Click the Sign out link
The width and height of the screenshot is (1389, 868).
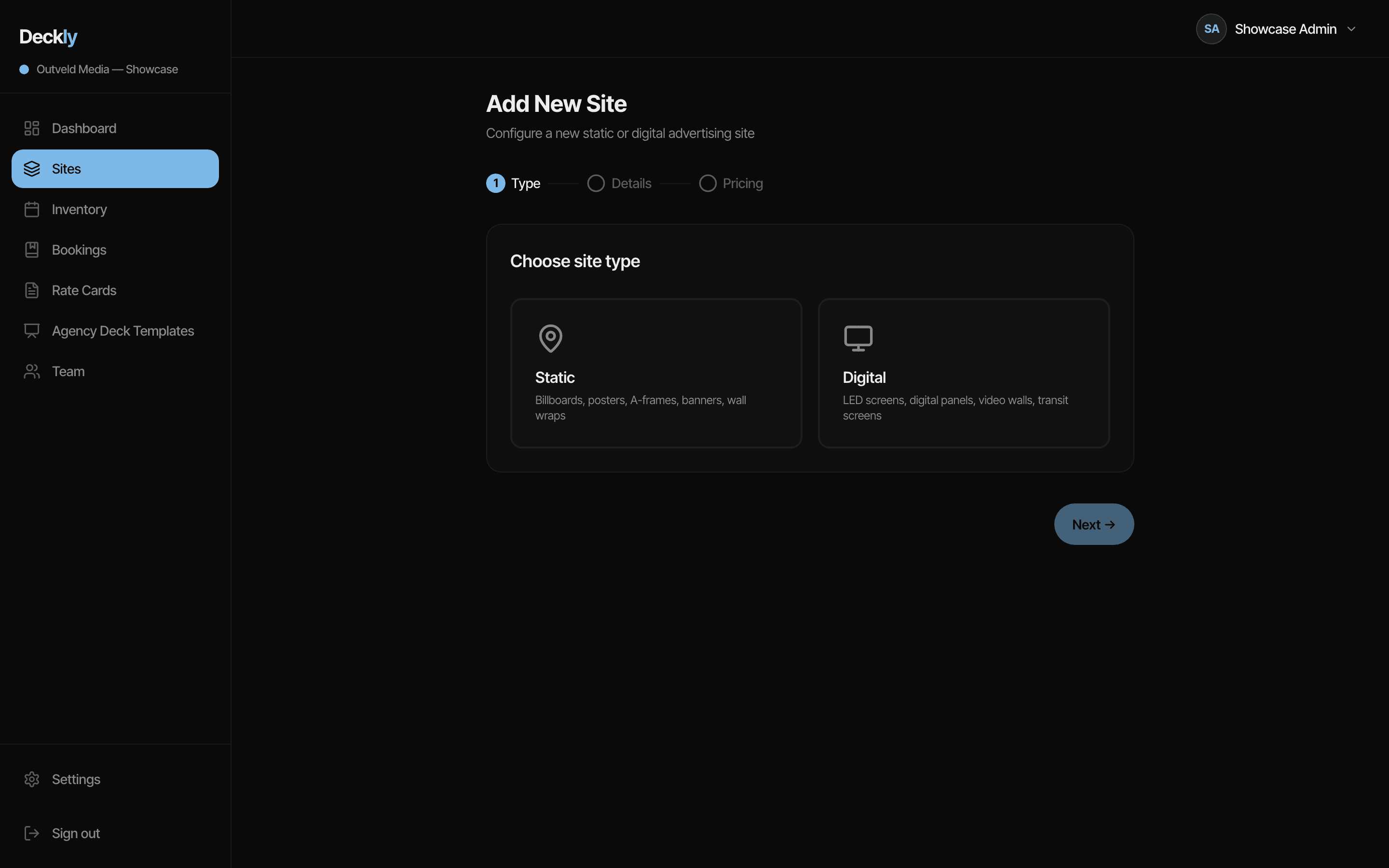[115, 833]
